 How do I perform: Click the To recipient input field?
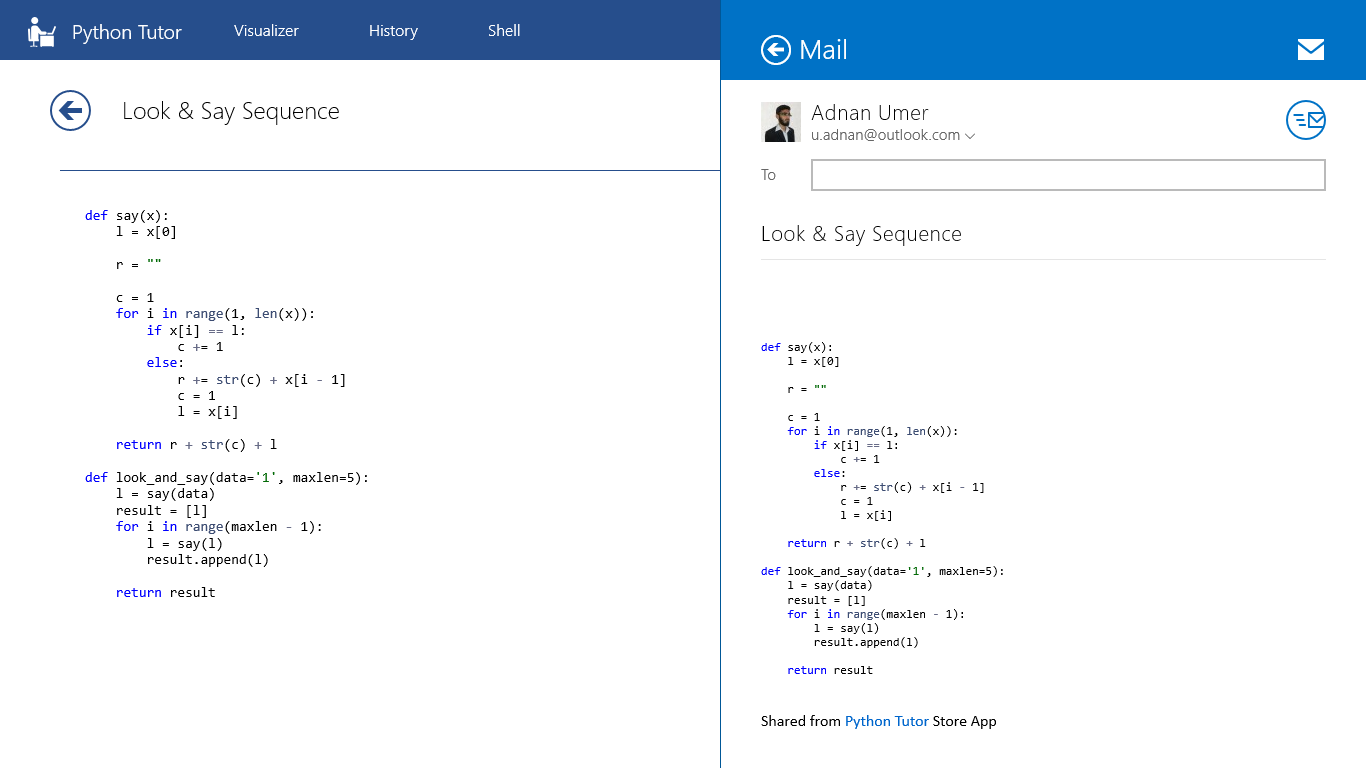(1067, 175)
